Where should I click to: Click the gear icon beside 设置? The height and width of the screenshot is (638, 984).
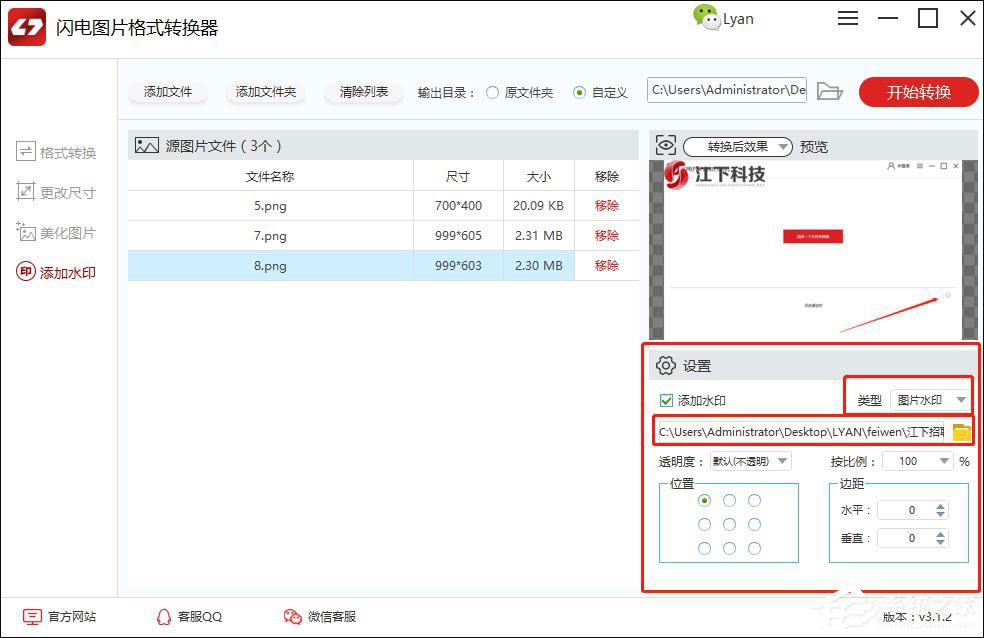coord(666,365)
